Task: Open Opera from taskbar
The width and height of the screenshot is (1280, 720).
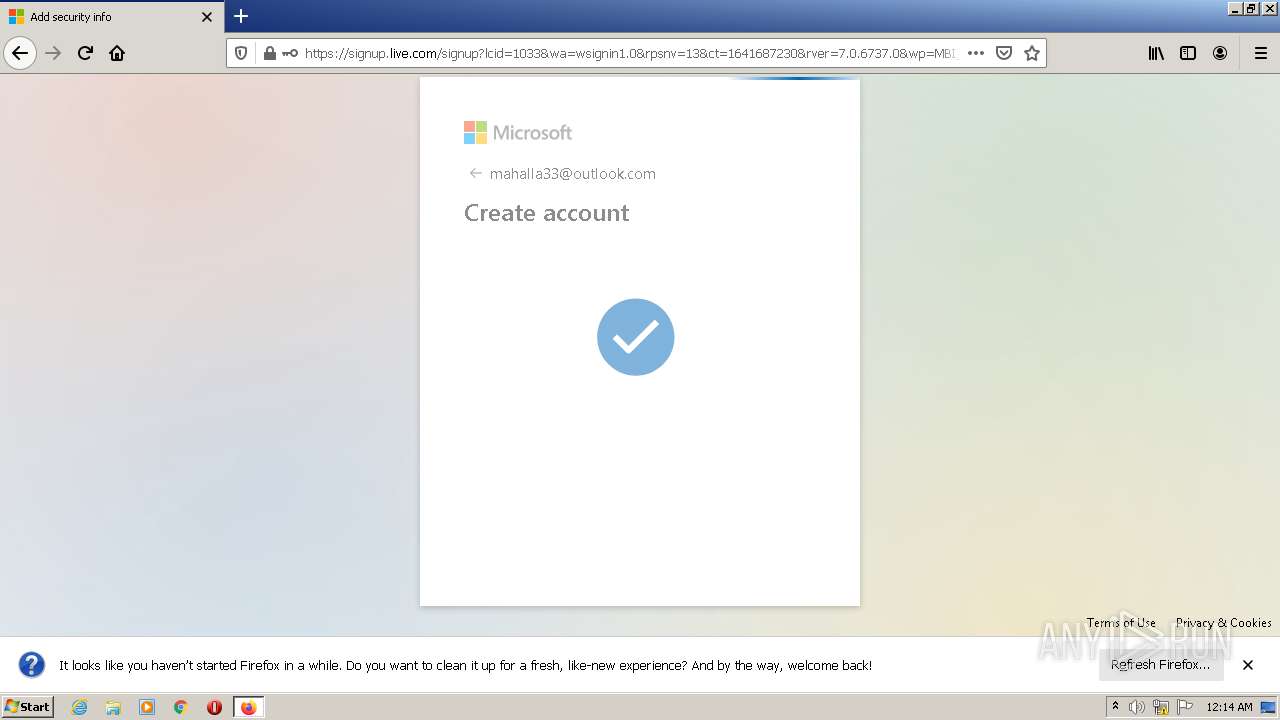Action: click(x=214, y=707)
